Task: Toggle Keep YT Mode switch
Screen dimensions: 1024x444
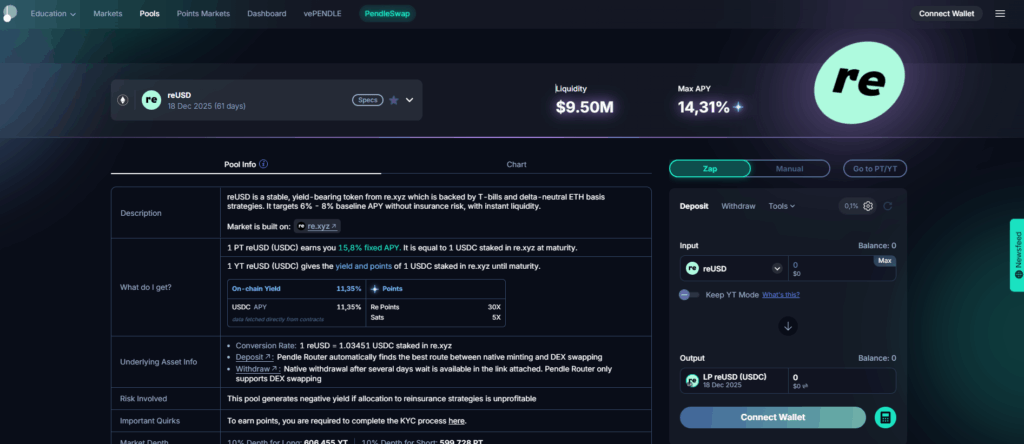Action: [x=689, y=294]
